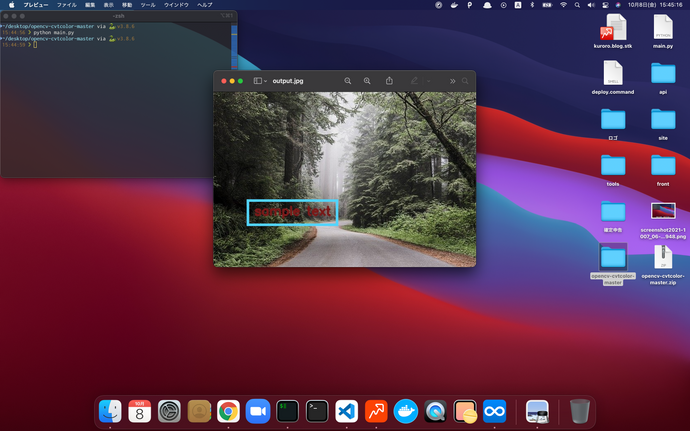The image size is (690, 431).
Task: Select the api folder on desktop
Action: pyautogui.click(x=663, y=77)
